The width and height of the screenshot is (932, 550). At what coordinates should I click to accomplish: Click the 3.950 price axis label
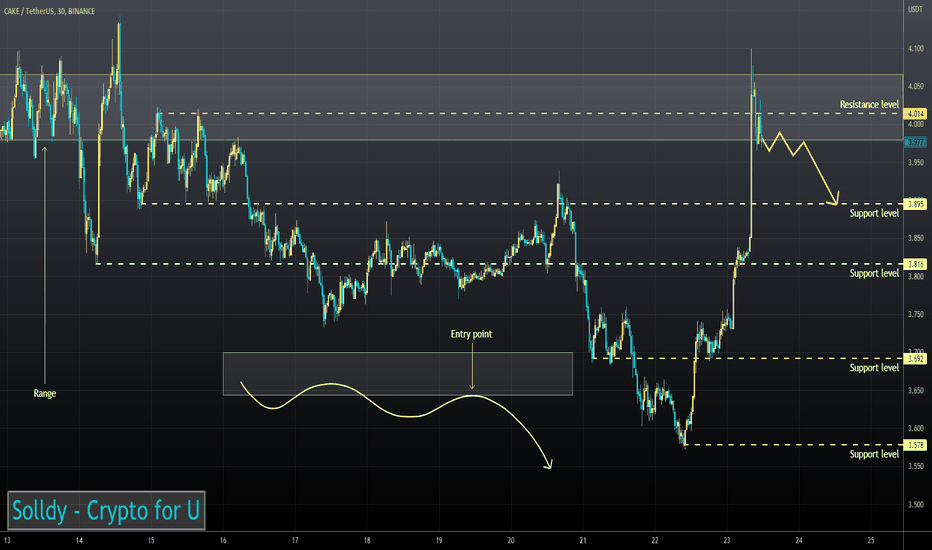coord(916,162)
